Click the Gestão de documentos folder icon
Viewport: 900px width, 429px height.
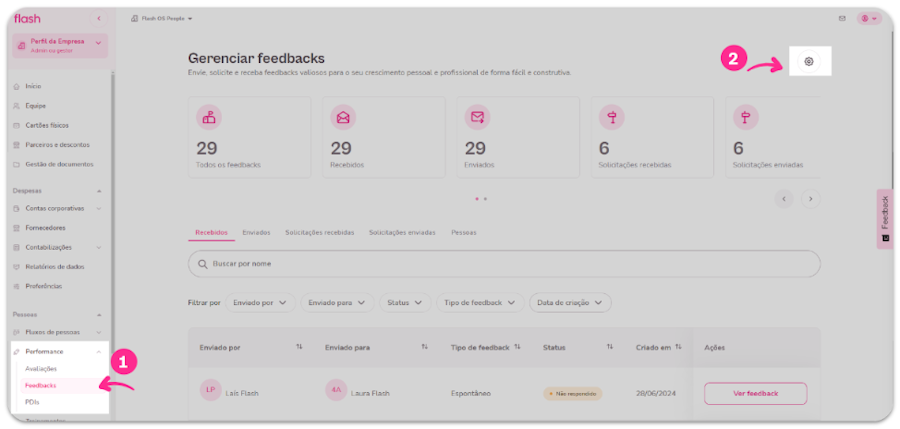click(x=17, y=164)
